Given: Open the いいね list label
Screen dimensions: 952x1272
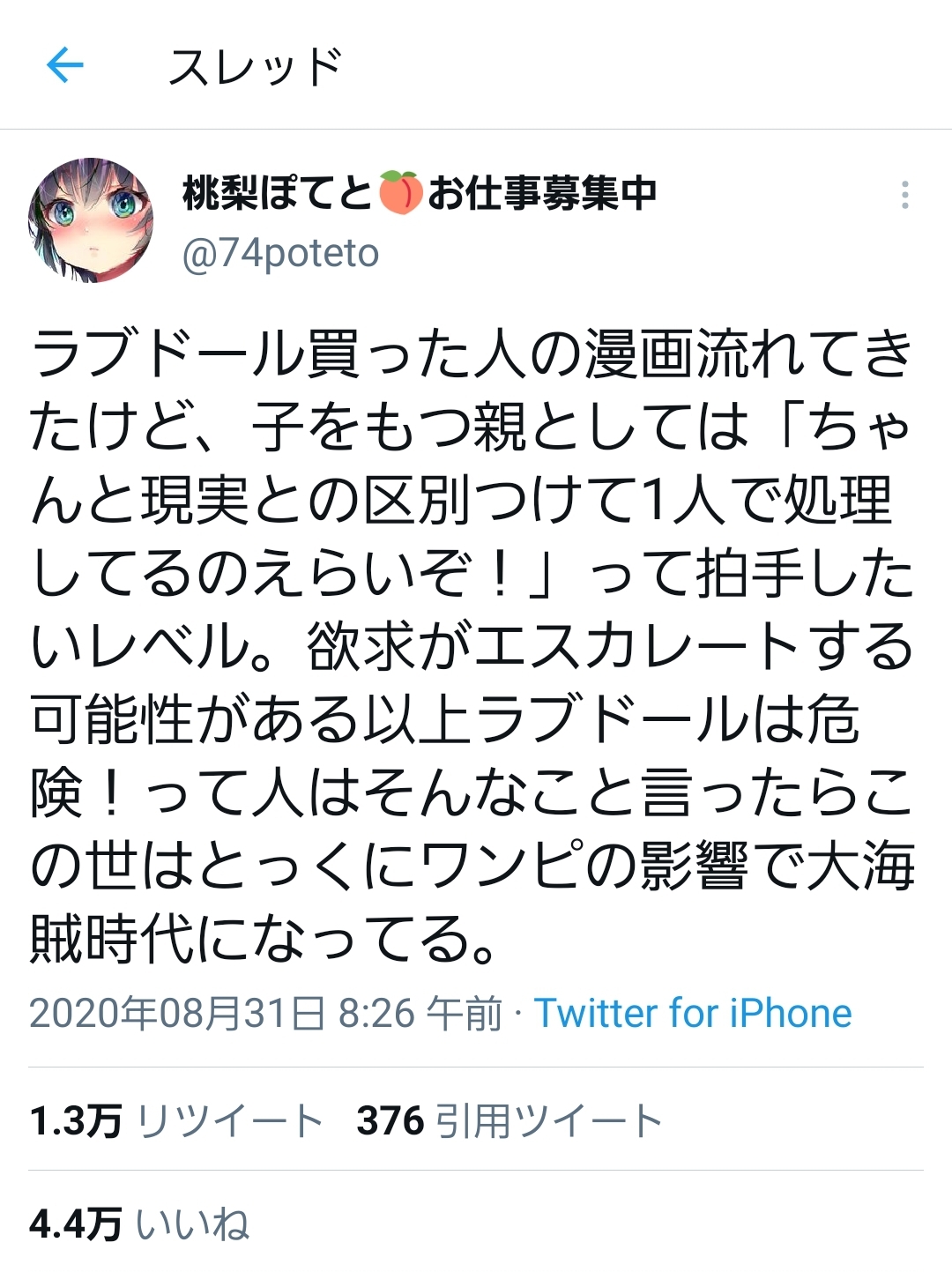Looking at the screenshot, I should point(193,1224).
